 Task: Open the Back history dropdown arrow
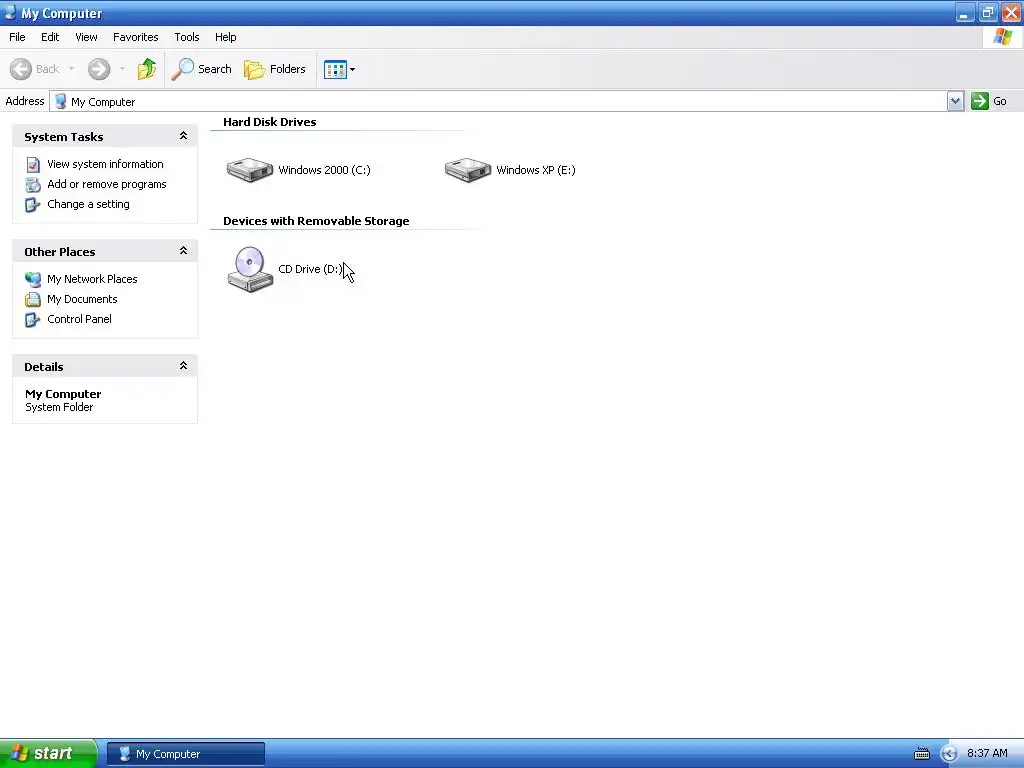coord(71,69)
